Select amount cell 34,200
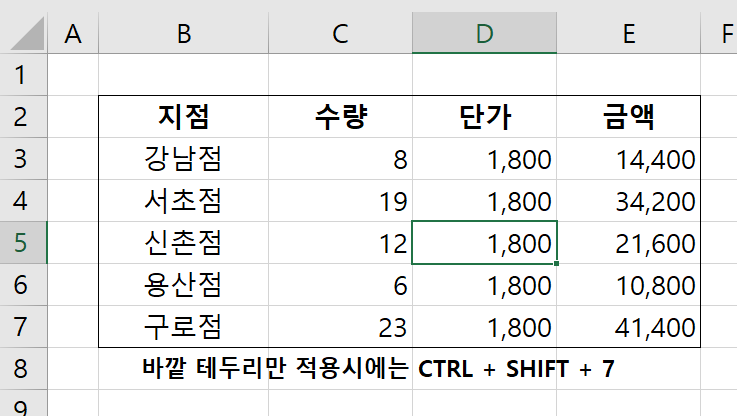The width and height of the screenshot is (737, 416). click(x=628, y=201)
